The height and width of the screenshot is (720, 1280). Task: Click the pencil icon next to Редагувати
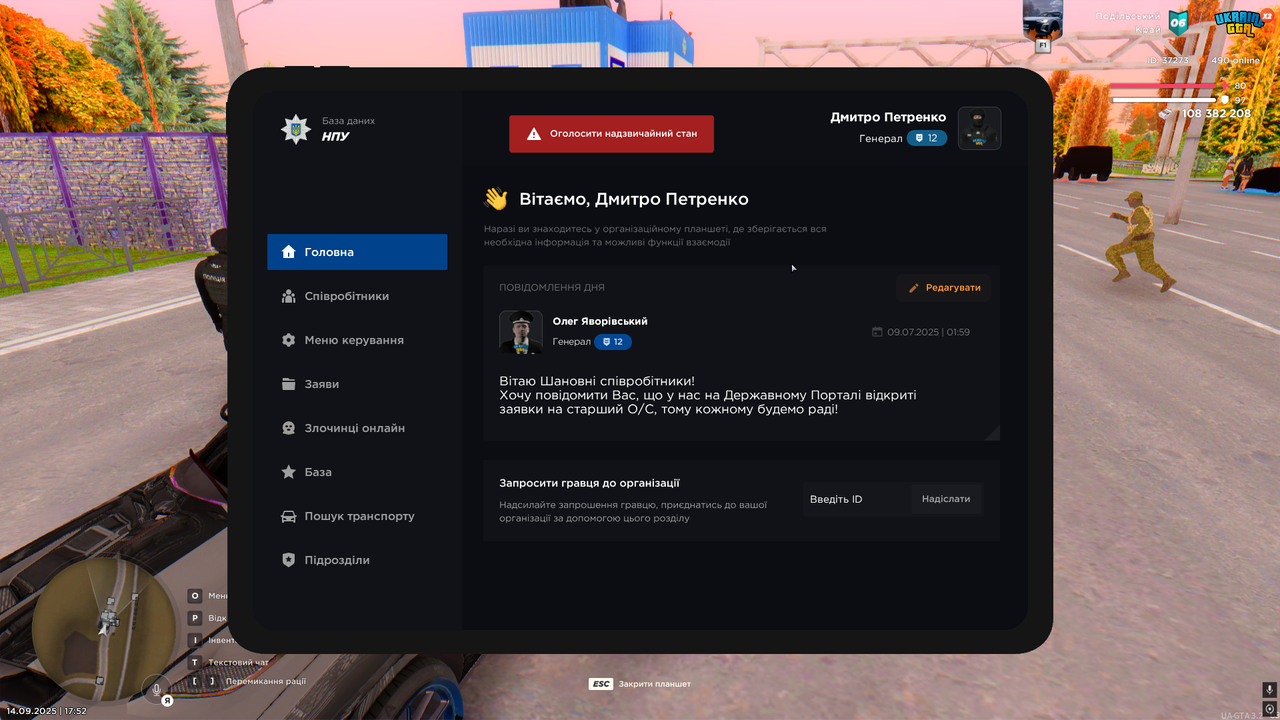[x=913, y=288]
